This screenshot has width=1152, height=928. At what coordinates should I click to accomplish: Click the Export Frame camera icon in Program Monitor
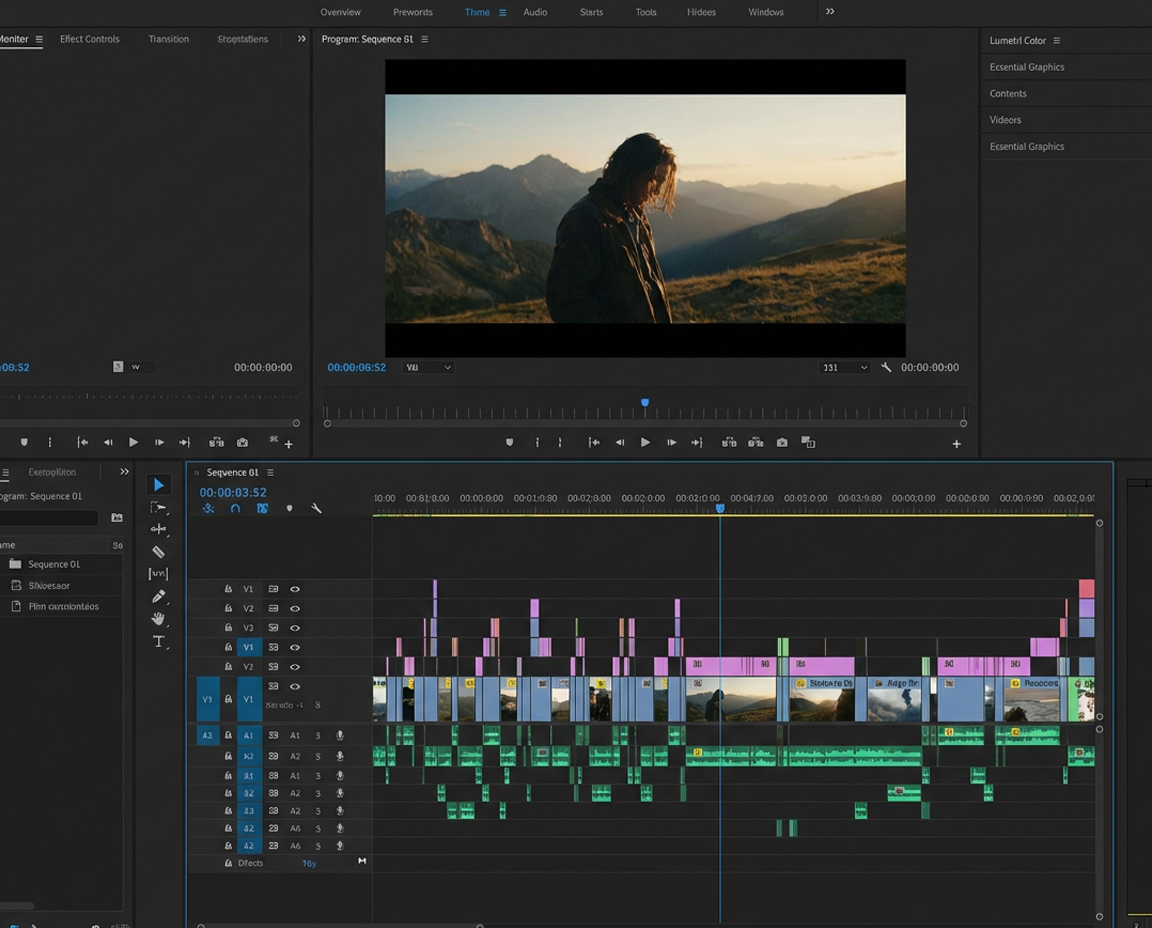click(781, 441)
